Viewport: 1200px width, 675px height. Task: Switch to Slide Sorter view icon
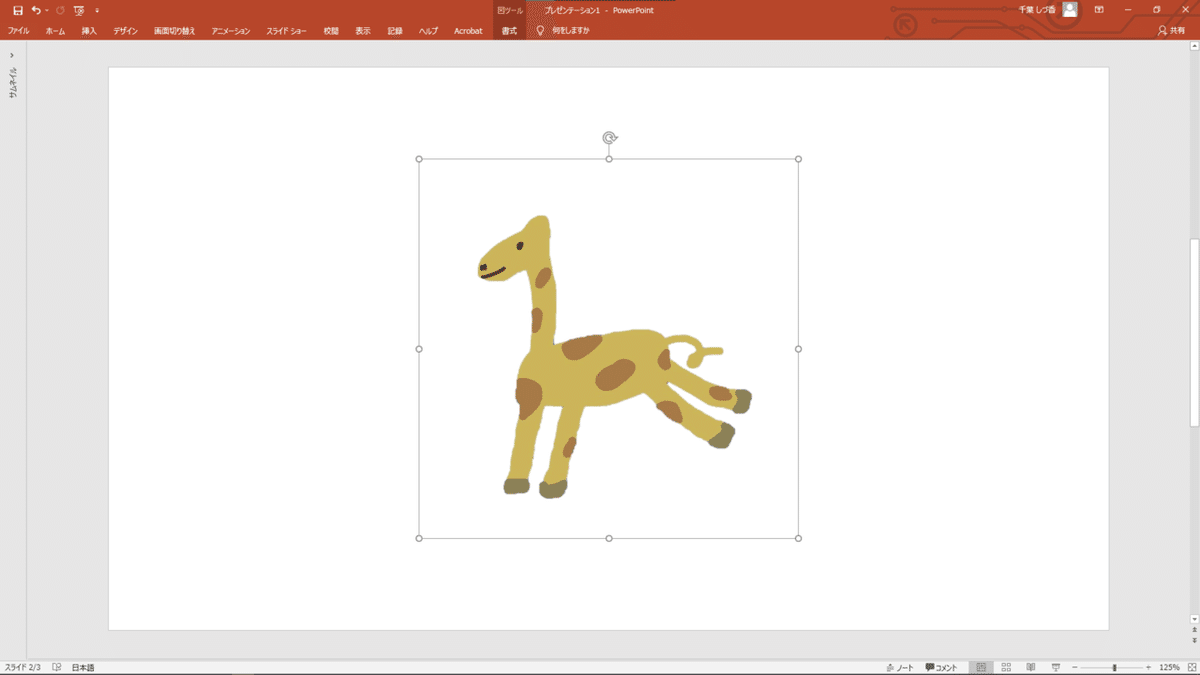click(1006, 667)
